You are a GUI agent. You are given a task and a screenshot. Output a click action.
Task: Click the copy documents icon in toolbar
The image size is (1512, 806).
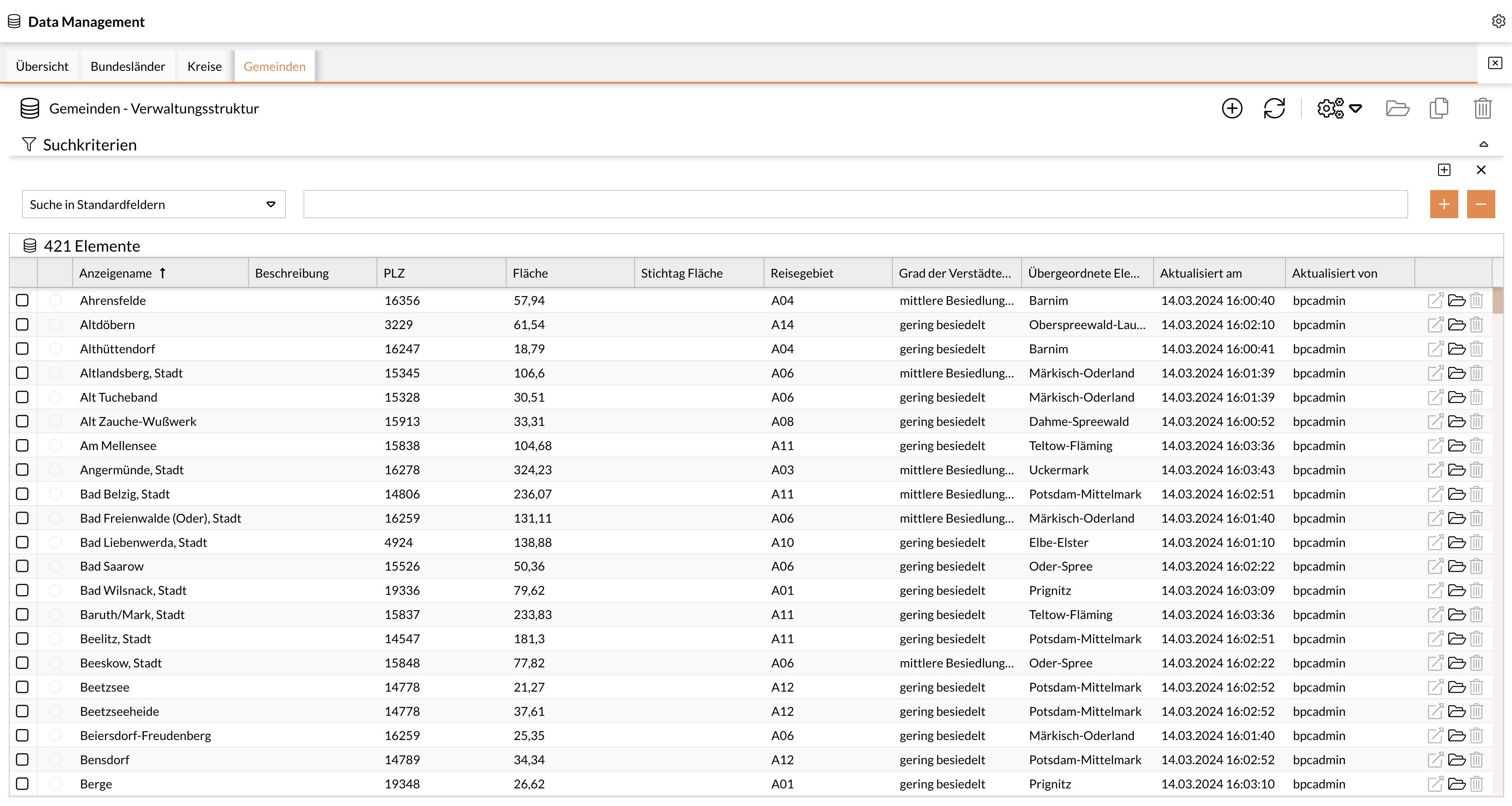coord(1439,109)
